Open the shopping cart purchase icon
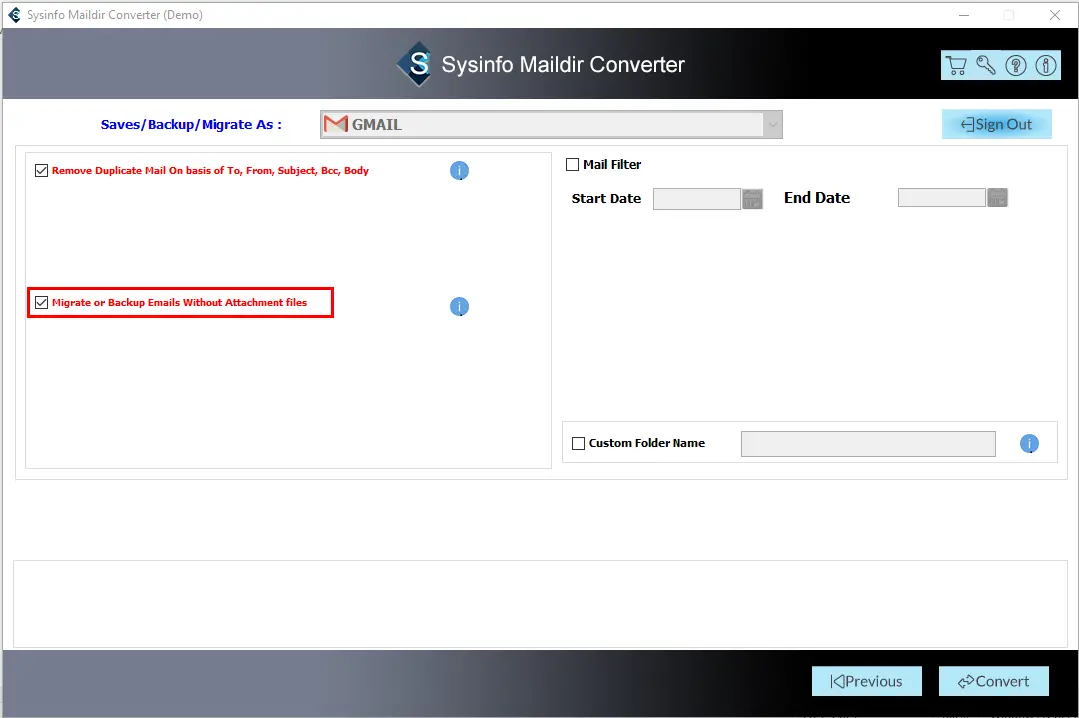 956,65
